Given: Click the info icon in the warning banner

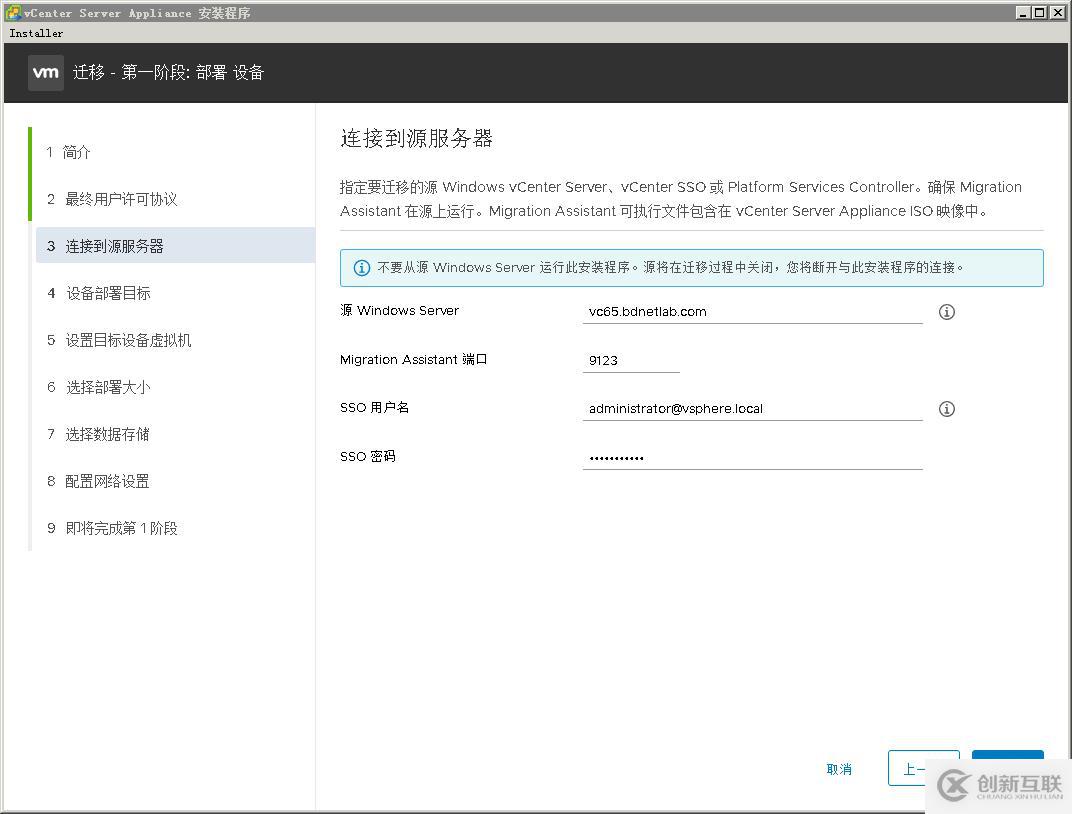Looking at the screenshot, I should [x=361, y=268].
